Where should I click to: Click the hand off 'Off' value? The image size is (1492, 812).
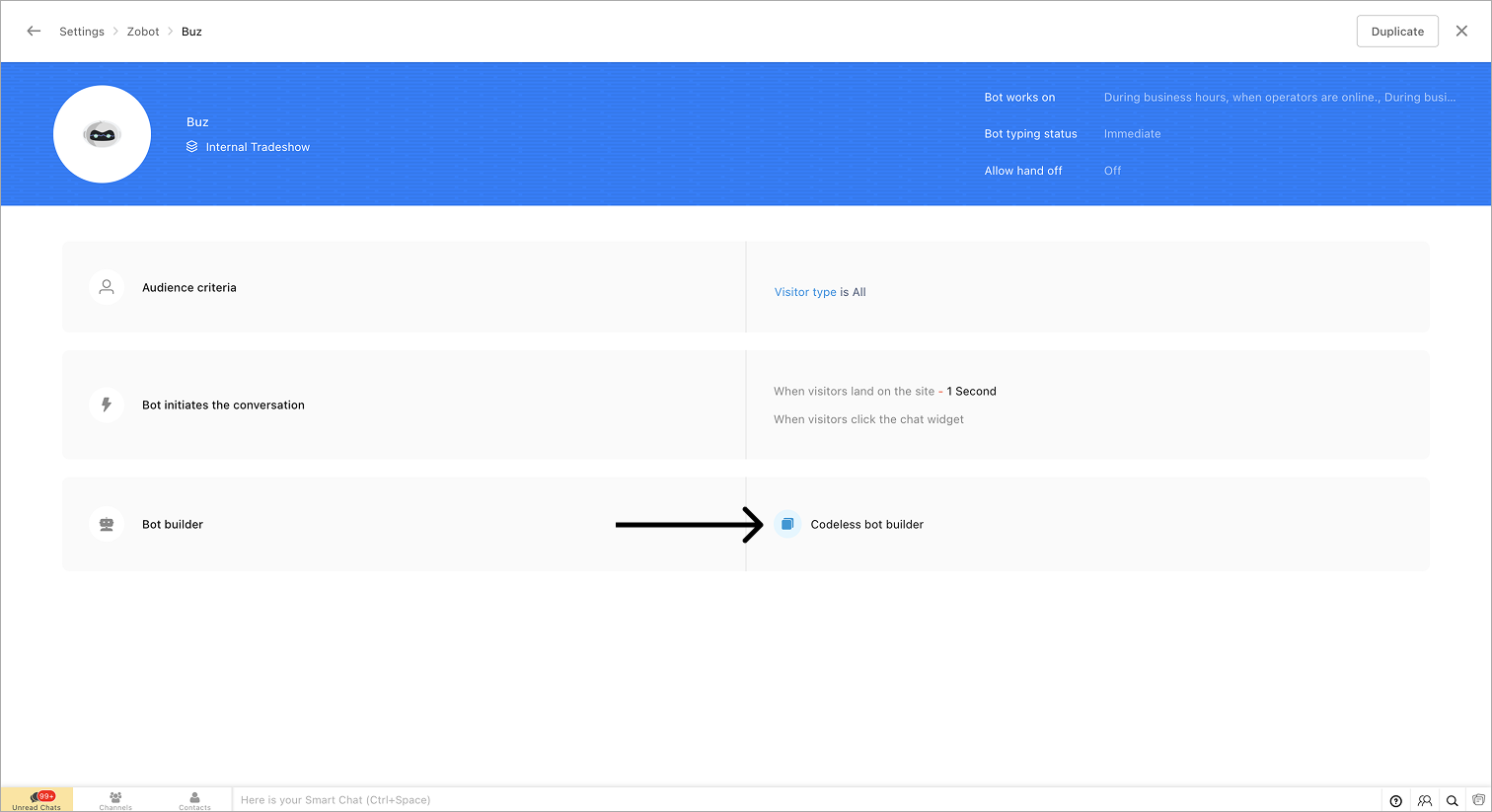[1112, 171]
